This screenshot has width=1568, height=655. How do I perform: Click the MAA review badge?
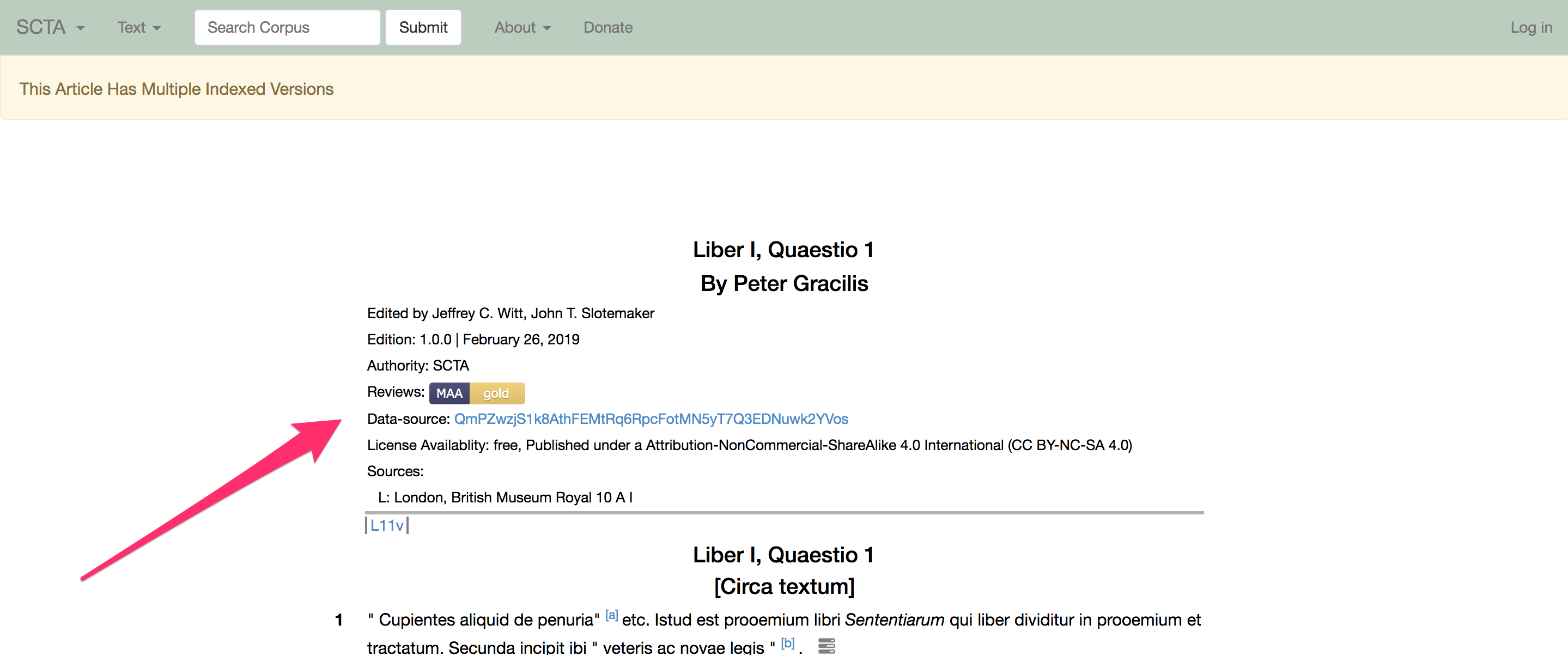[449, 393]
